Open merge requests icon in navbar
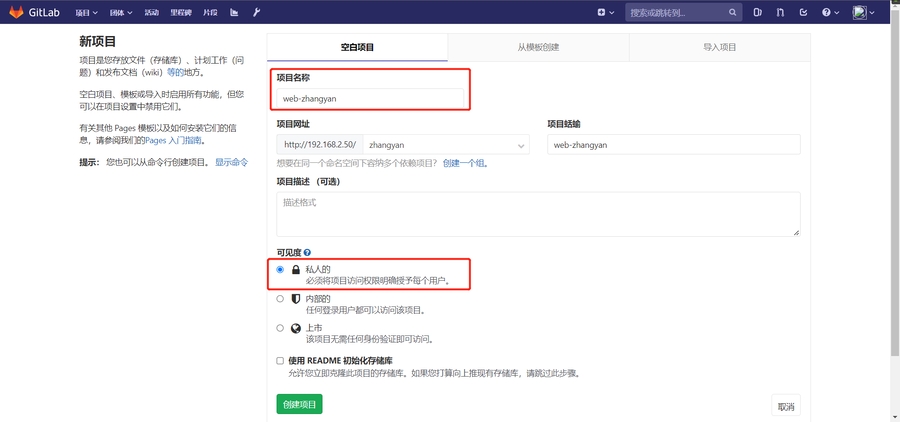The image size is (900, 422). 780,13
